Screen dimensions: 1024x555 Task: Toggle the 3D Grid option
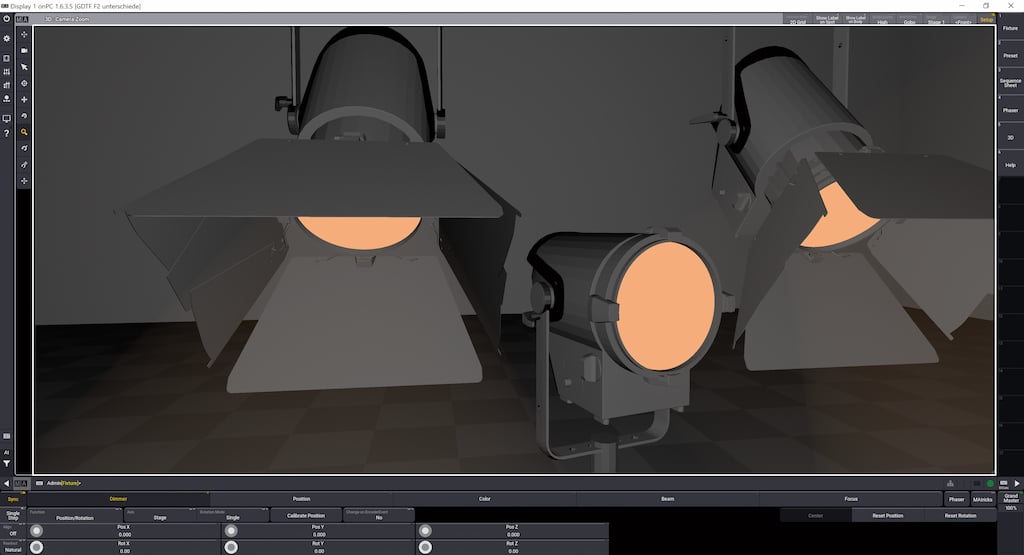click(x=797, y=19)
